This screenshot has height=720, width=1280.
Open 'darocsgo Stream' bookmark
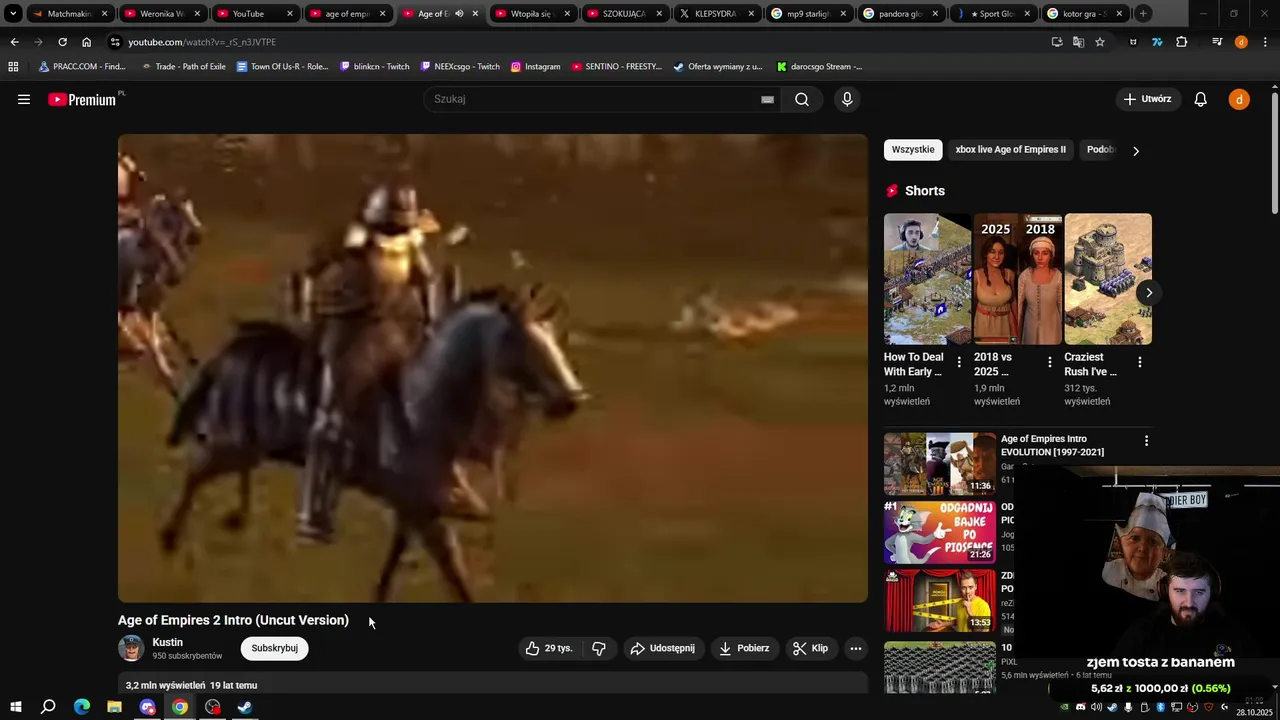[819, 67]
